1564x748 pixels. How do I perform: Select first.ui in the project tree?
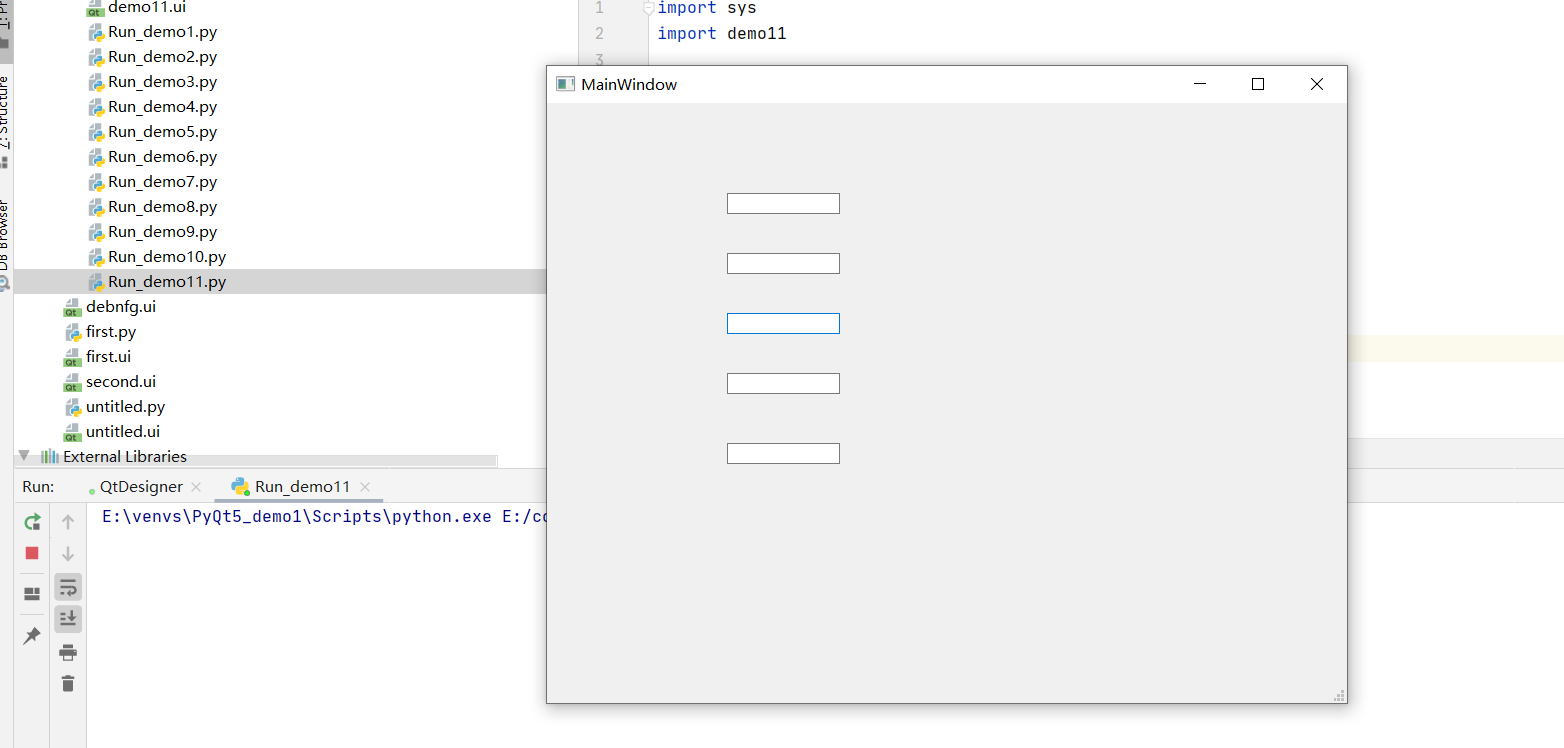[x=108, y=357]
